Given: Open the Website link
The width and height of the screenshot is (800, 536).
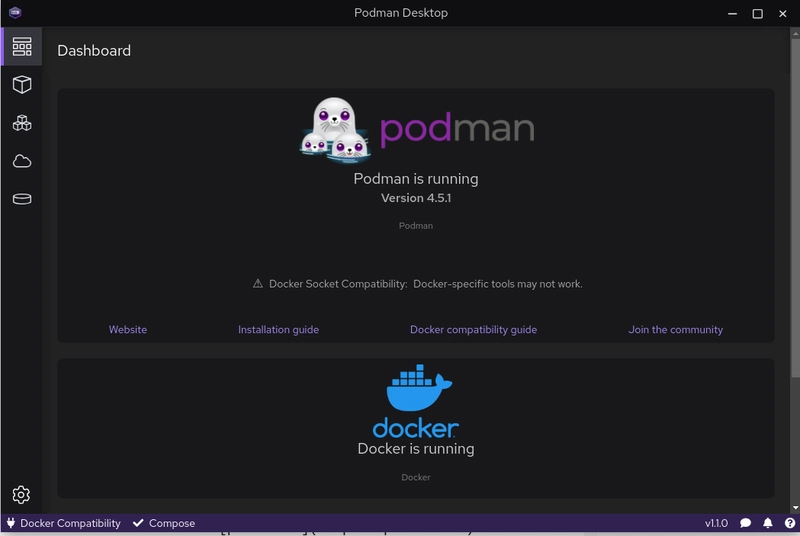Looking at the screenshot, I should coord(128,329).
